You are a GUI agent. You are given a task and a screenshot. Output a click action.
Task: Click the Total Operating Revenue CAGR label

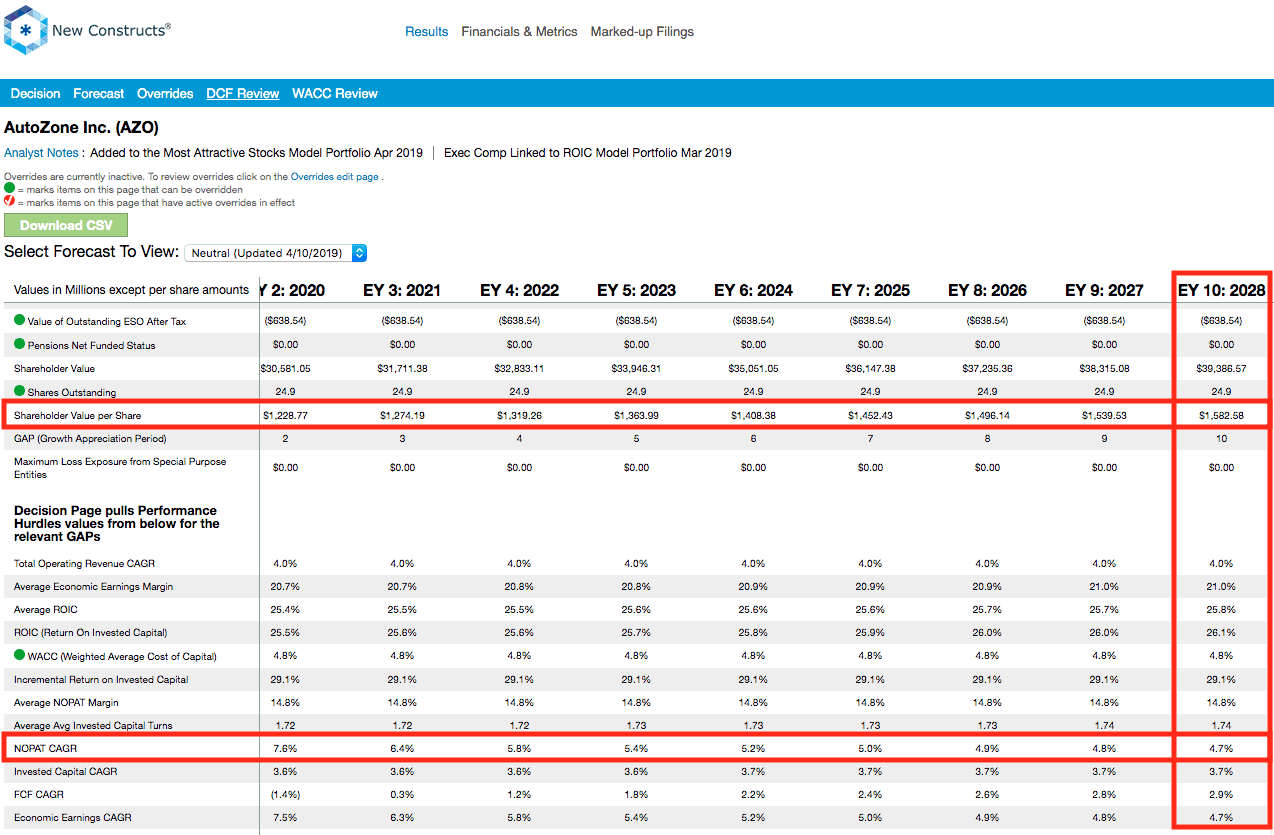click(x=84, y=564)
